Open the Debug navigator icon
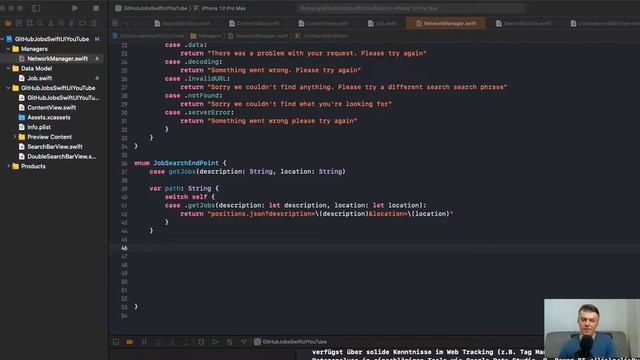Image resolution: width=640 pixels, height=360 pixels. (x=72, y=23)
